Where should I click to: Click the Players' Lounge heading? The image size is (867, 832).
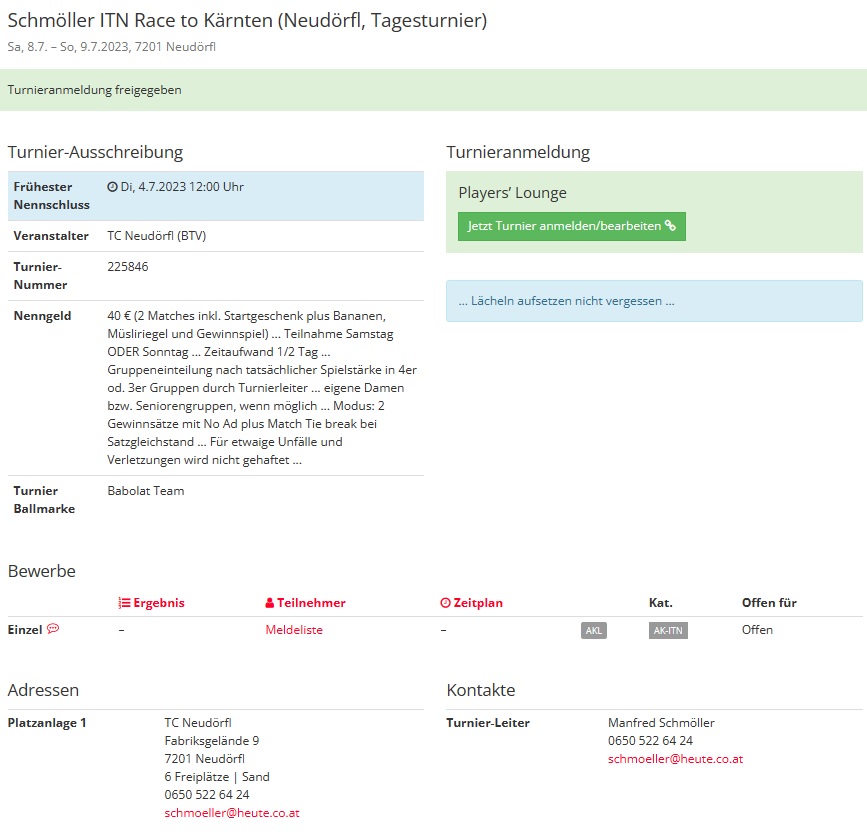click(513, 193)
